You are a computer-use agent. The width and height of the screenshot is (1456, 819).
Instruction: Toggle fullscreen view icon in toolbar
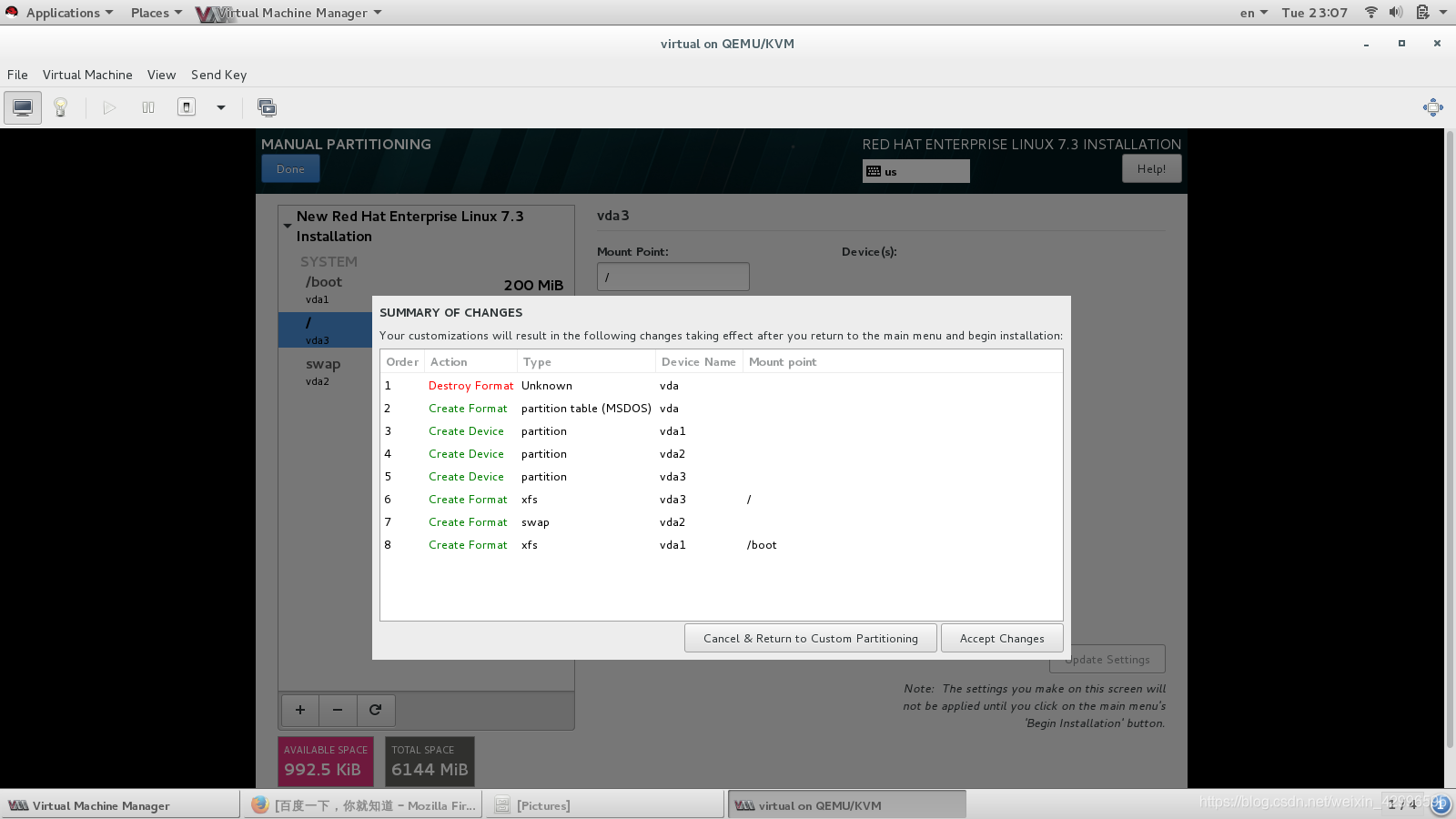tap(1433, 107)
